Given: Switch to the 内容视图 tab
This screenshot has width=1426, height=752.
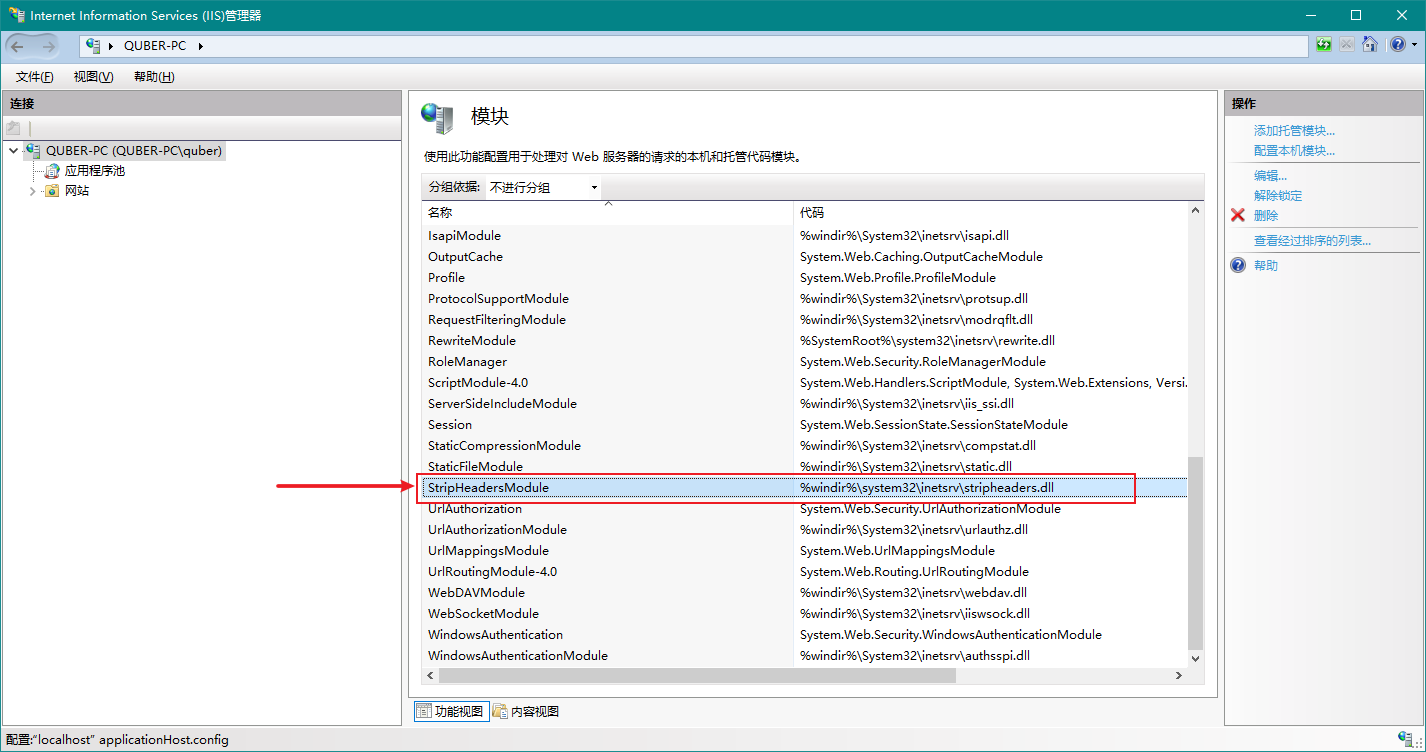Looking at the screenshot, I should point(526,712).
